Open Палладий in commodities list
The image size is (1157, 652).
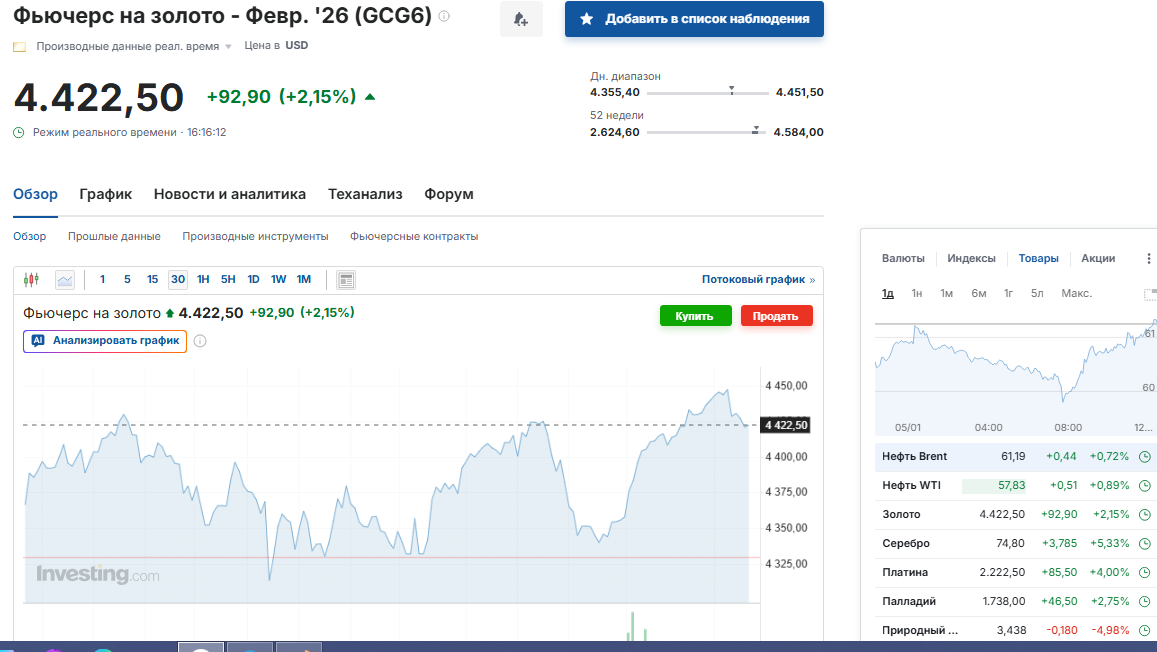point(908,601)
